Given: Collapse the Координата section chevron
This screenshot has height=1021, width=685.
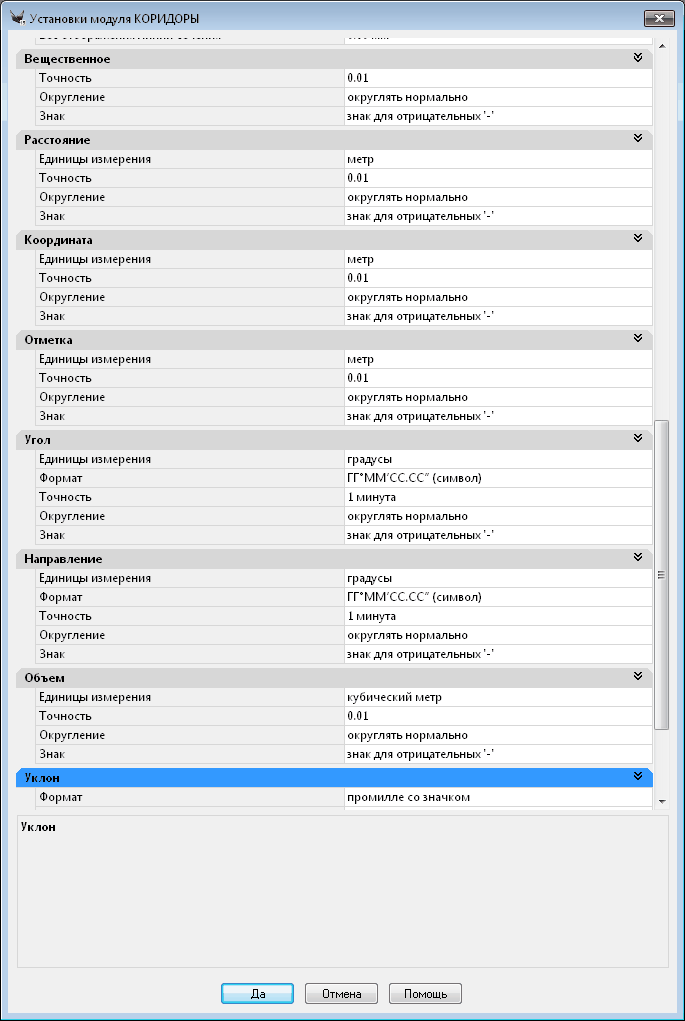Looking at the screenshot, I should [637, 239].
